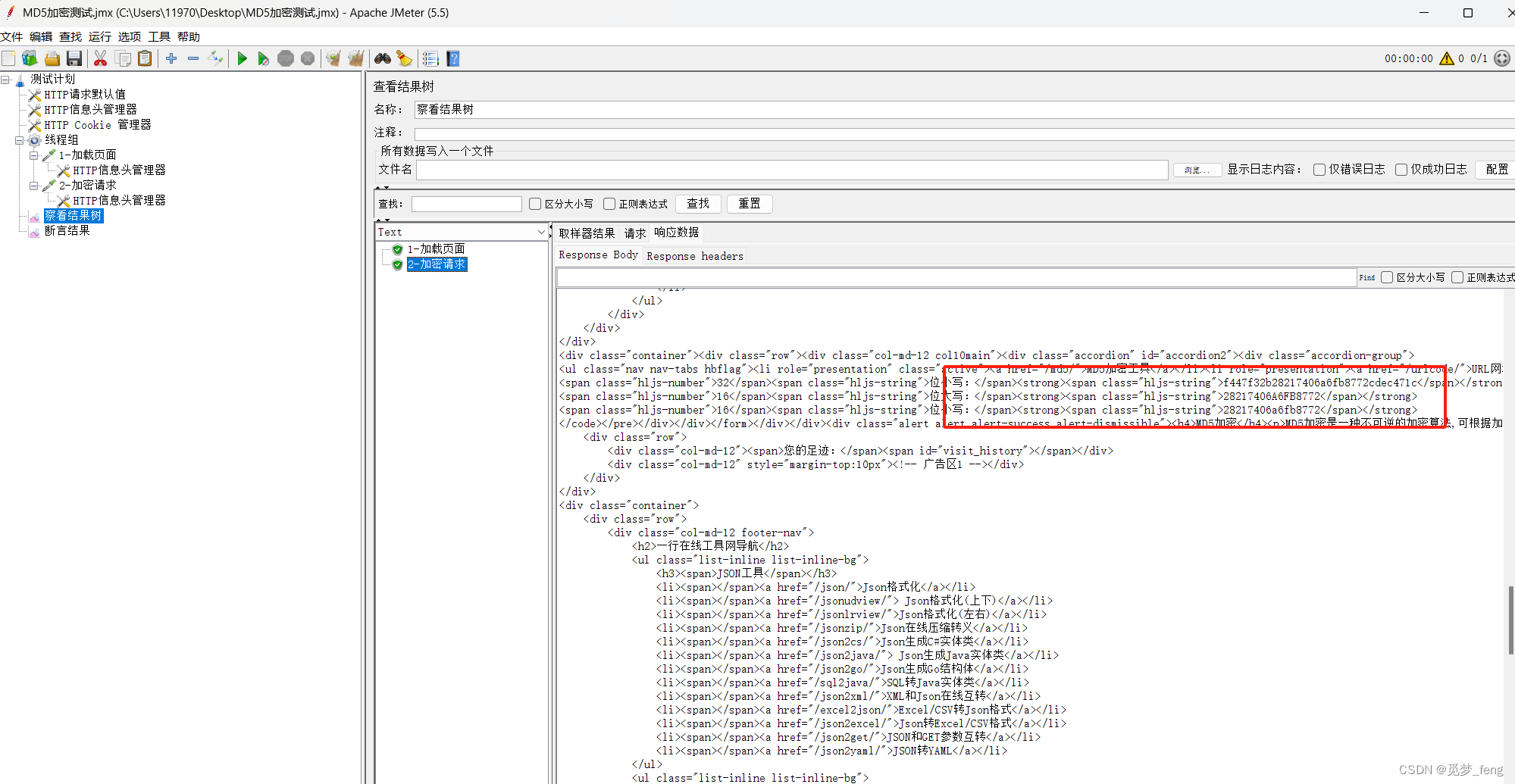Collapse the 测试计划 root node

pyautogui.click(x=5, y=79)
